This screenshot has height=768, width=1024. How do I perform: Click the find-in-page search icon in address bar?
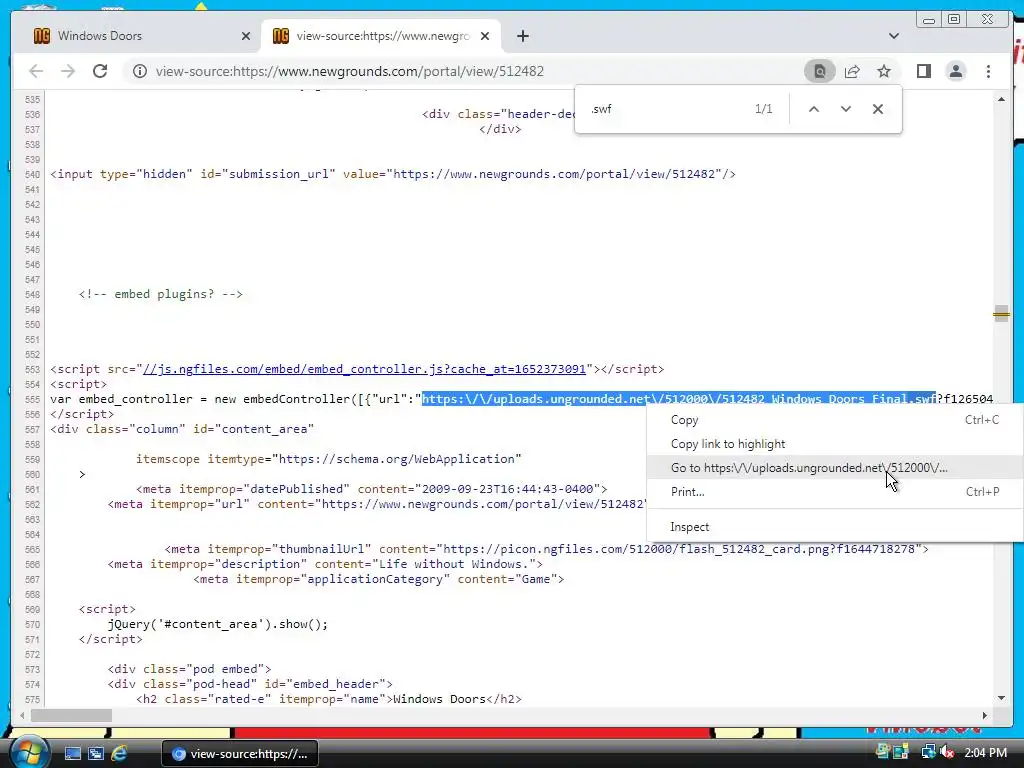pyautogui.click(x=820, y=71)
